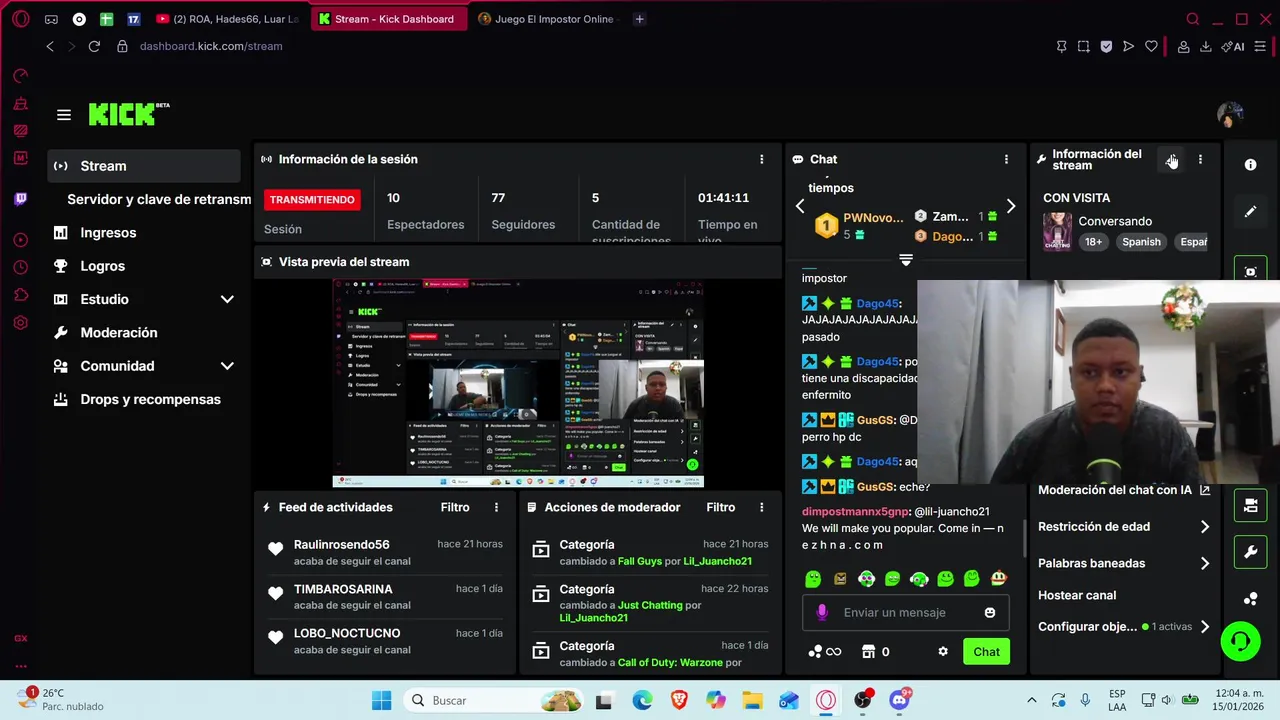Viewport: 1280px width, 720px height.
Task: Open Acciones de moderador three-dot menu
Action: coord(762,507)
